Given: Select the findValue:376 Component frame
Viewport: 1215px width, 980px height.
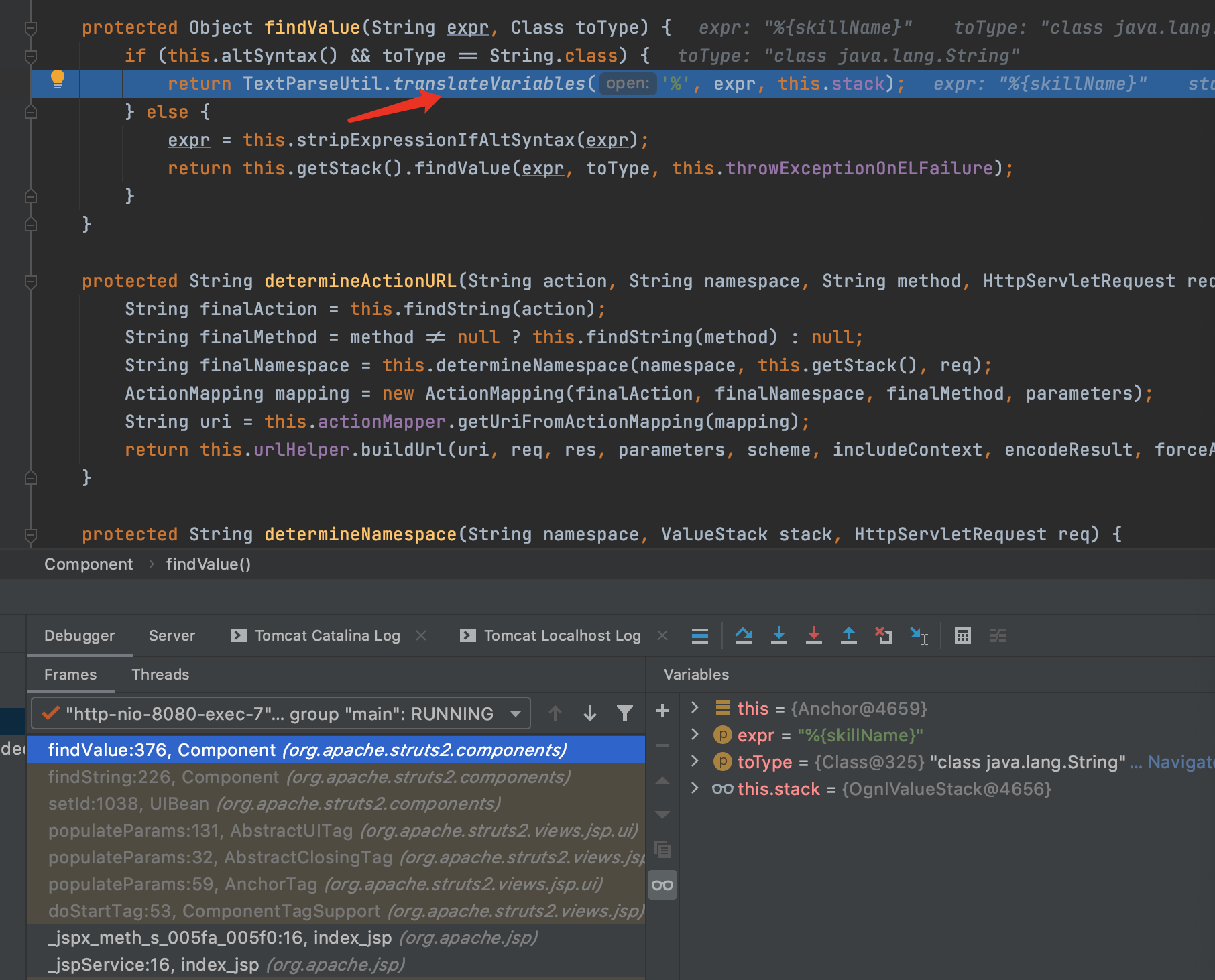Looking at the screenshot, I should click(336, 749).
